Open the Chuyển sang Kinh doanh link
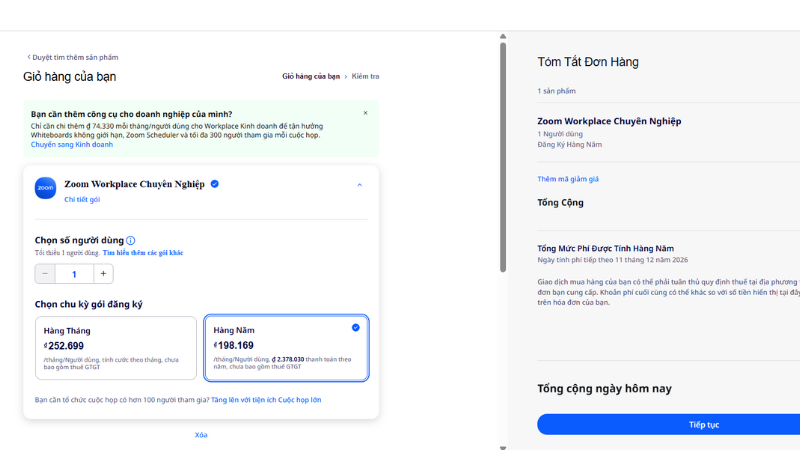Image resolution: width=800 pixels, height=450 pixels. [72, 144]
